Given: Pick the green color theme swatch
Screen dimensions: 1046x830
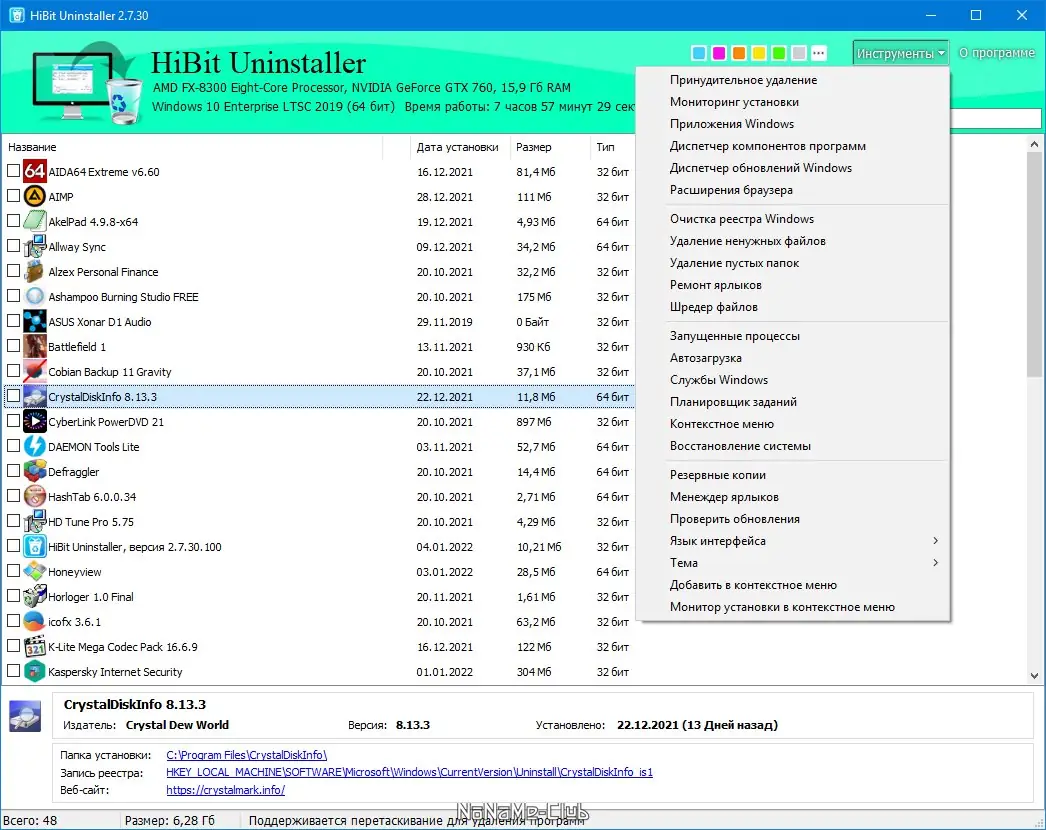Looking at the screenshot, I should click(779, 53).
